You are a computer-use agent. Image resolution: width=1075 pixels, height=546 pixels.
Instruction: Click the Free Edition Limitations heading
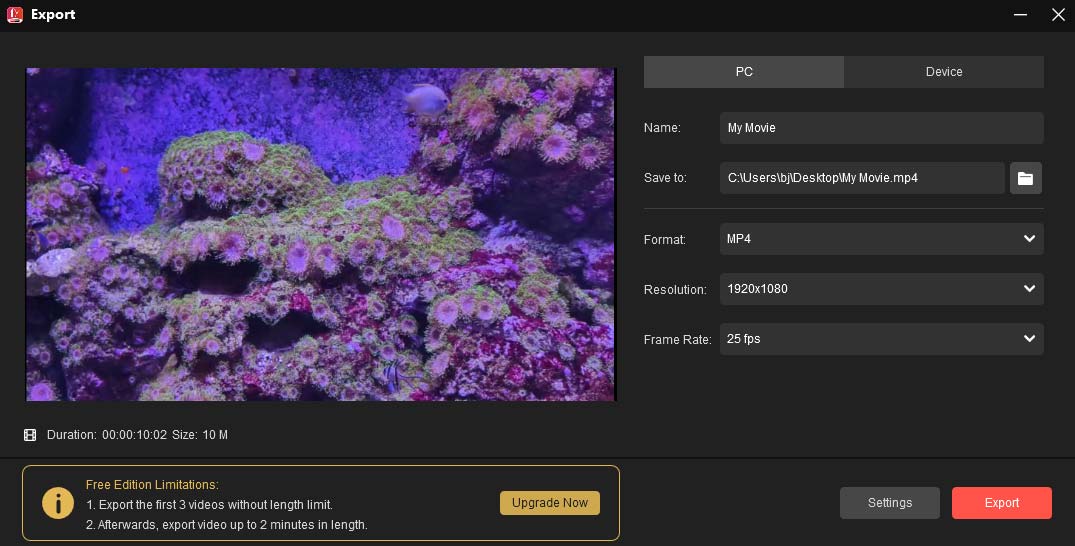tap(152, 485)
